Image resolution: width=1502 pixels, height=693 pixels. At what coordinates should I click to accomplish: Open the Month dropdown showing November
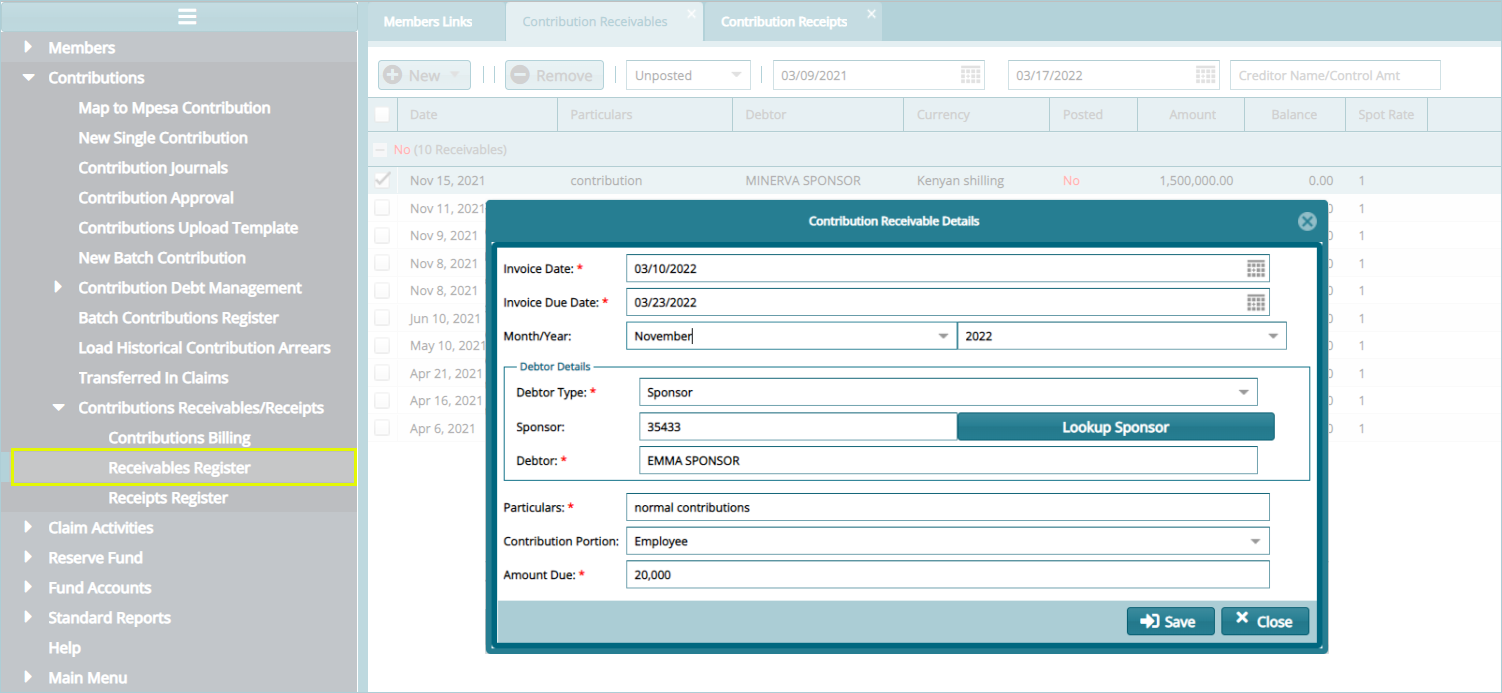tap(943, 337)
